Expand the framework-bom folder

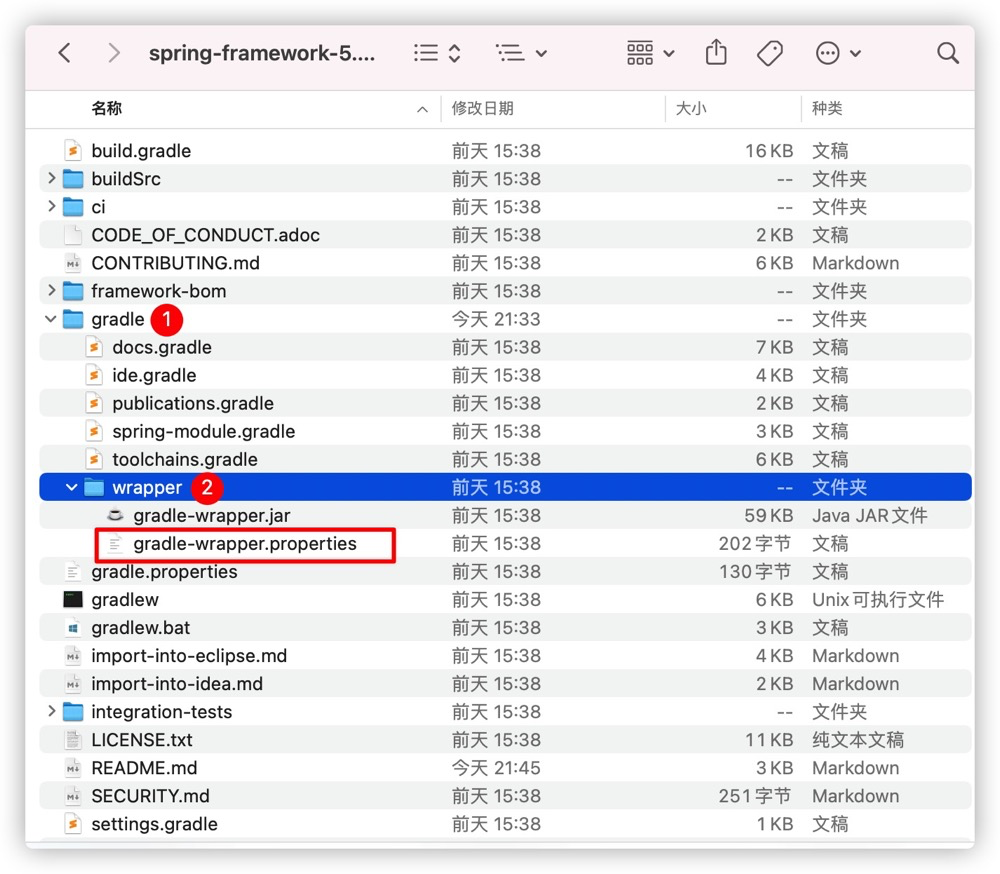[52, 290]
